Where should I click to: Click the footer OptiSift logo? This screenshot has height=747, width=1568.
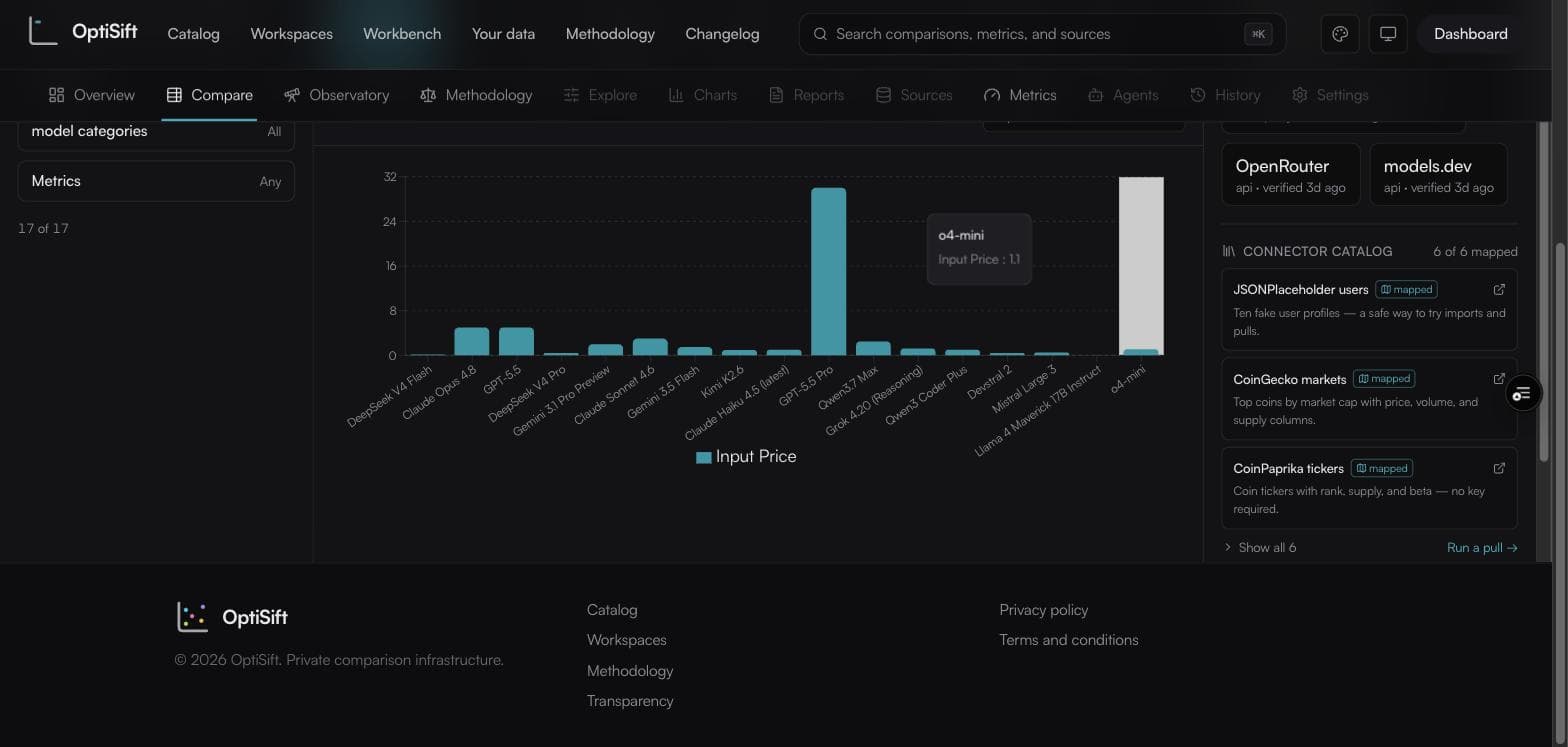click(232, 617)
